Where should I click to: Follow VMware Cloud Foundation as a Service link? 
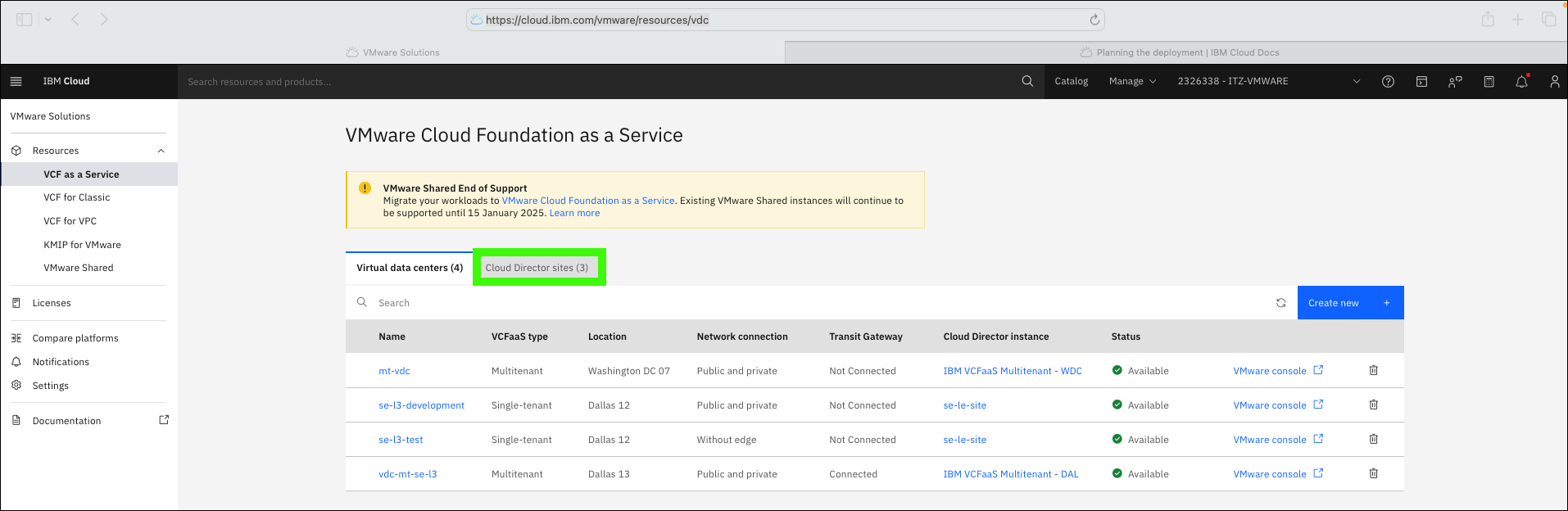[588, 201]
